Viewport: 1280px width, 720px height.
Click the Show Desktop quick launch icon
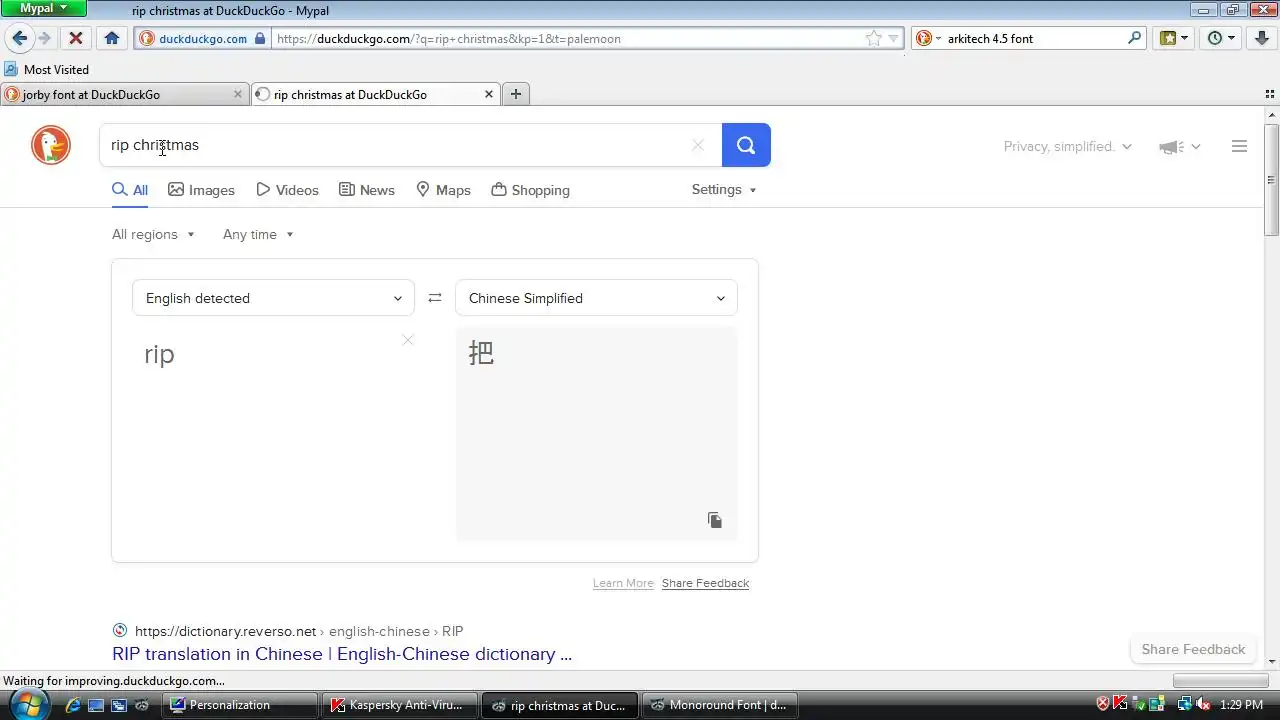[x=96, y=705]
